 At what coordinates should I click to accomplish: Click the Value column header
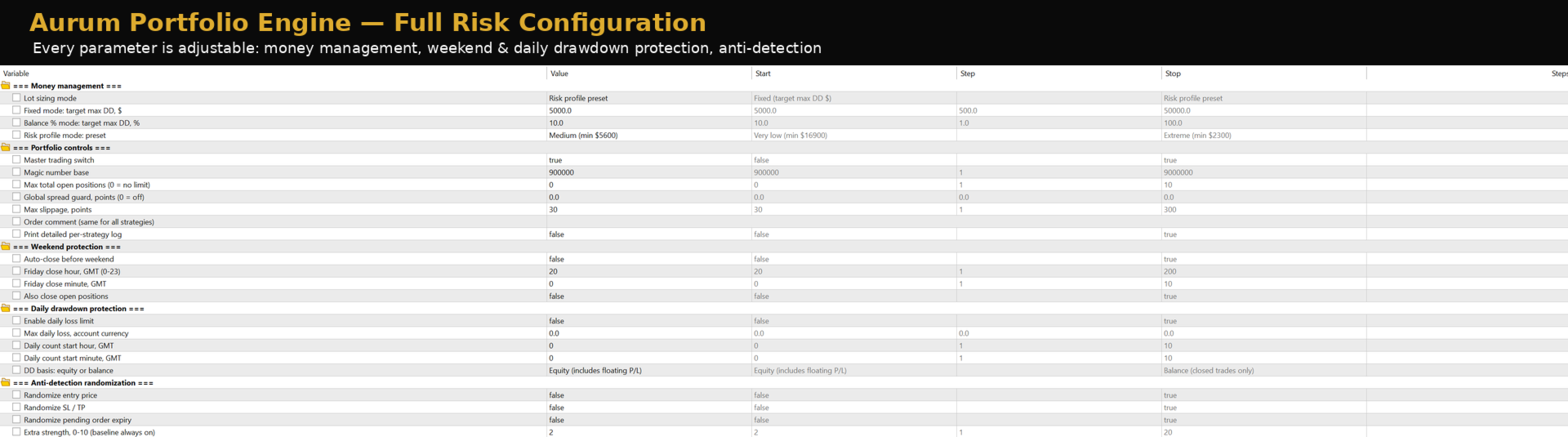tap(649, 74)
